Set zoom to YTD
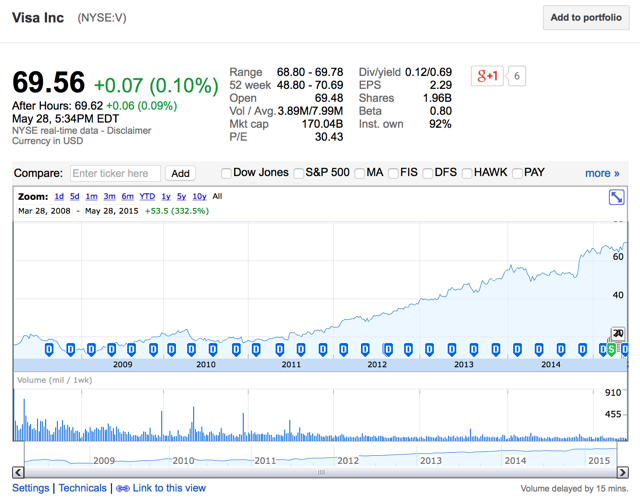Image resolution: width=640 pixels, height=498 pixels. click(x=147, y=196)
